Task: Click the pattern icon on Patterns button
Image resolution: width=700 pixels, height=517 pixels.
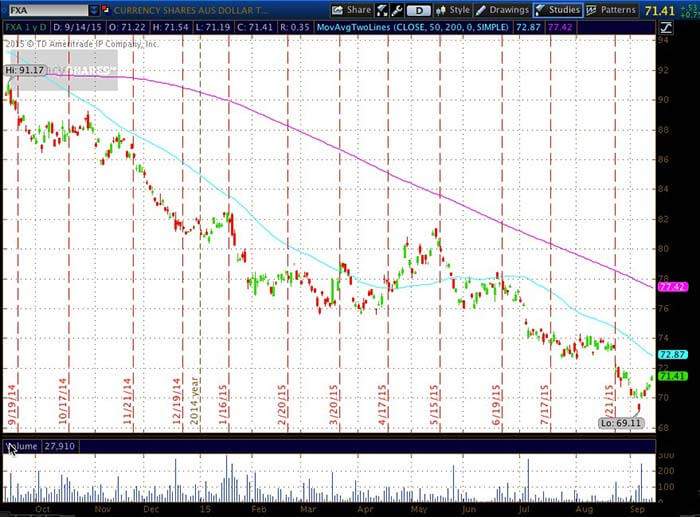Action: tap(592, 10)
